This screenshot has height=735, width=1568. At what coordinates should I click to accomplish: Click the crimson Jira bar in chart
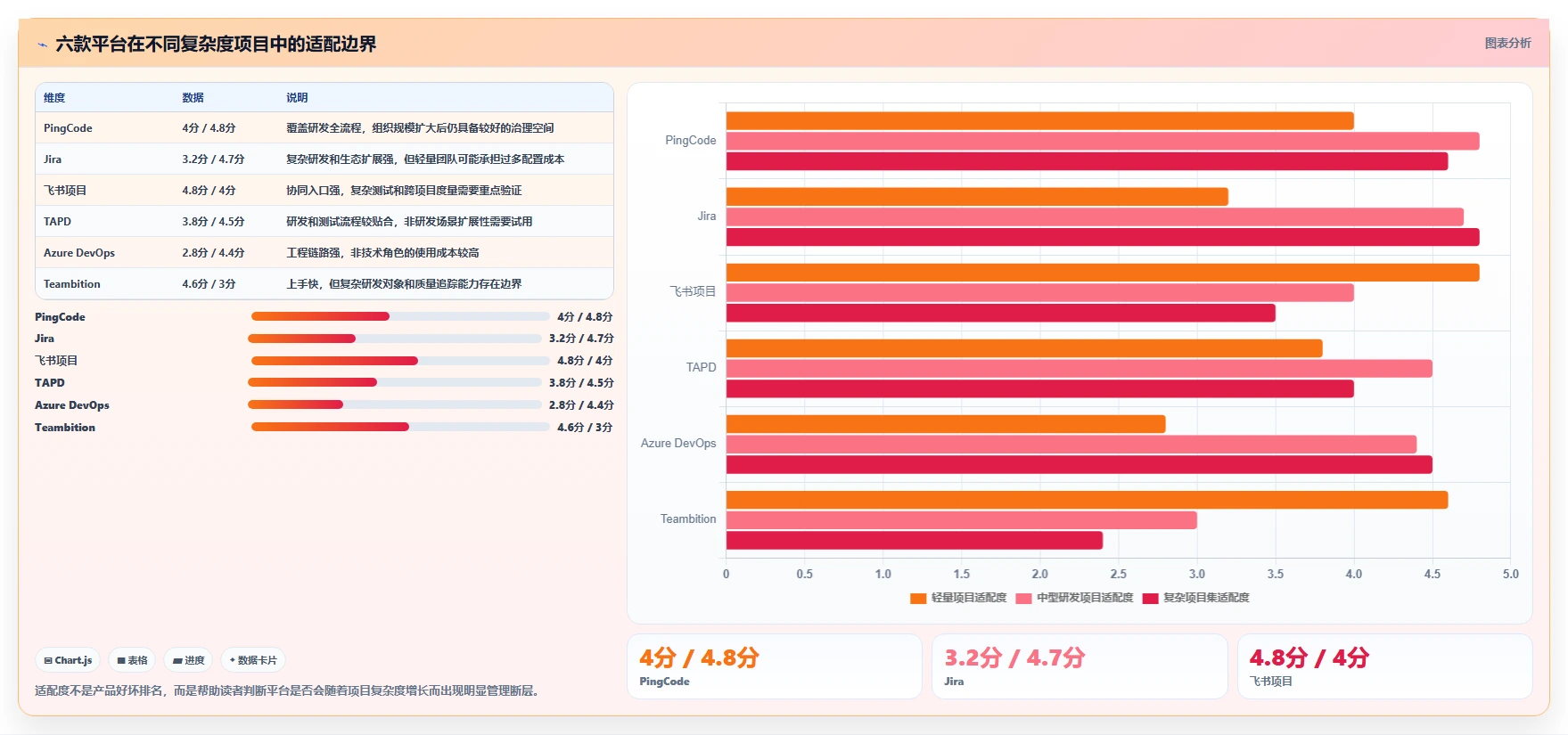[1103, 237]
